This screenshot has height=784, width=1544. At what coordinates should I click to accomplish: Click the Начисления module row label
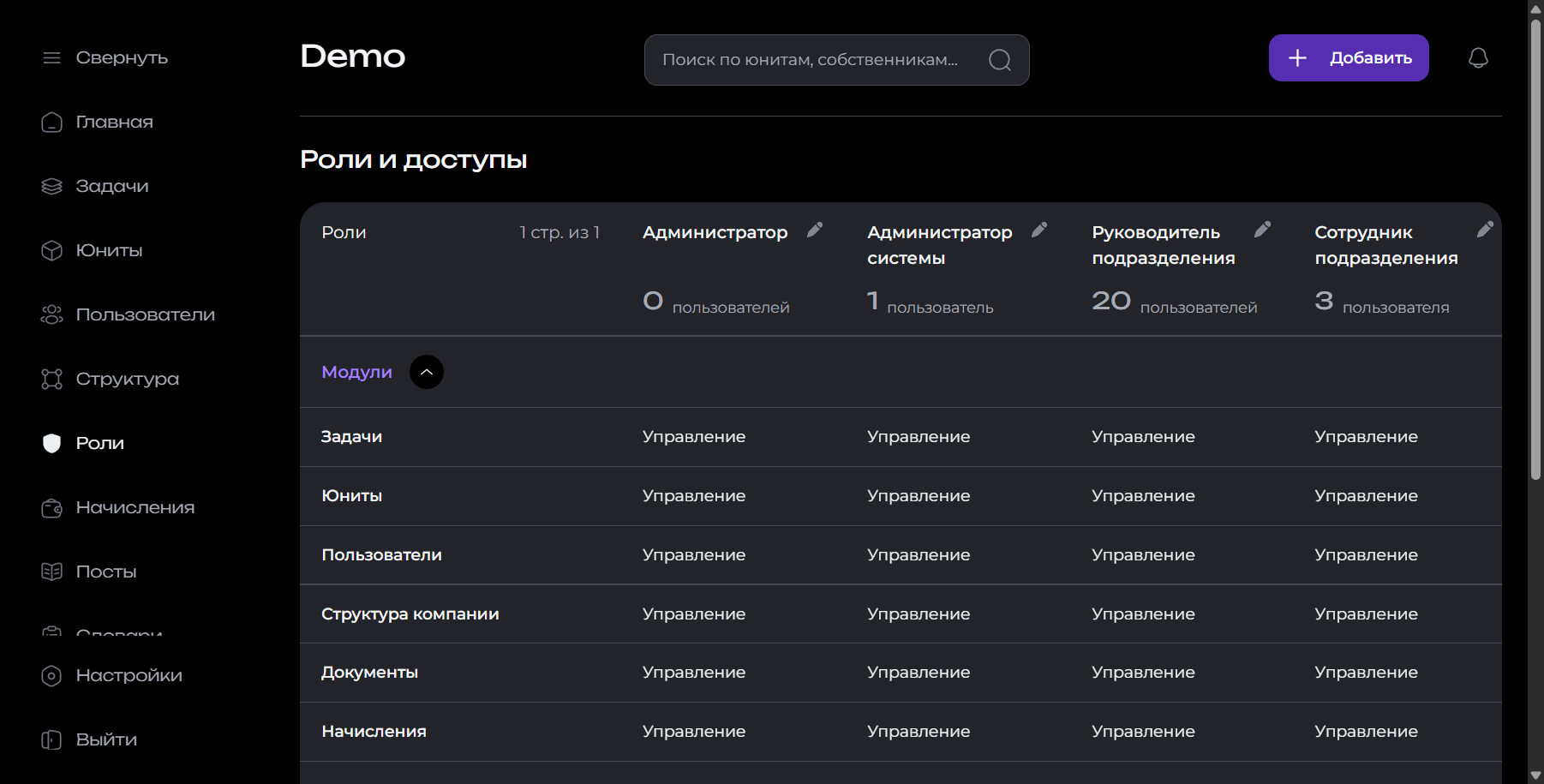pyautogui.click(x=374, y=732)
